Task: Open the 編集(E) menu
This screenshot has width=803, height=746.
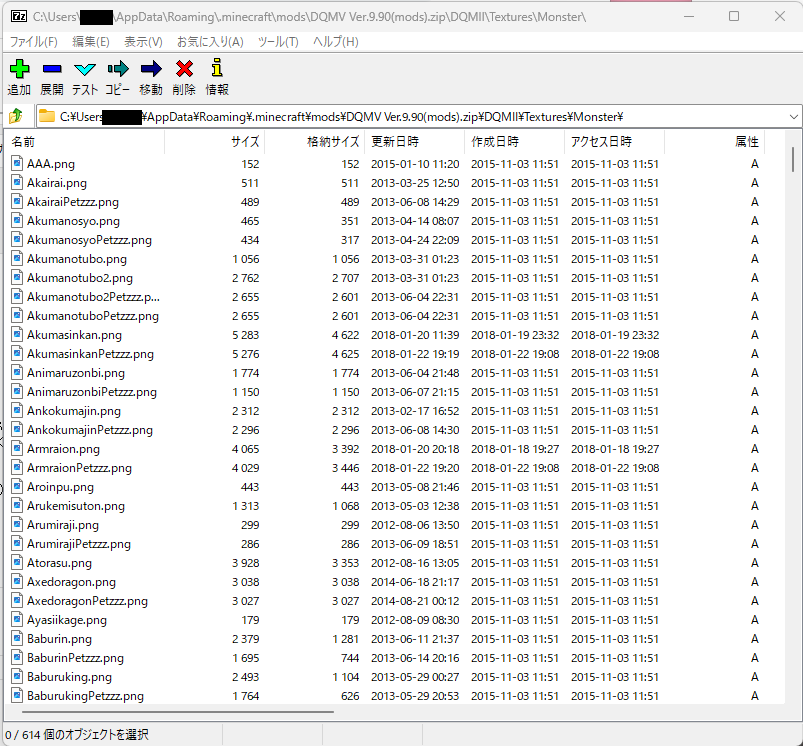Action: pos(91,41)
